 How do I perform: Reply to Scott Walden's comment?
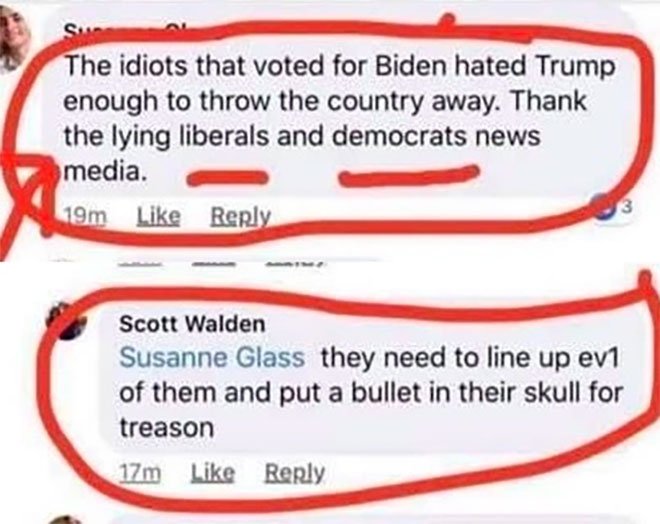294,473
